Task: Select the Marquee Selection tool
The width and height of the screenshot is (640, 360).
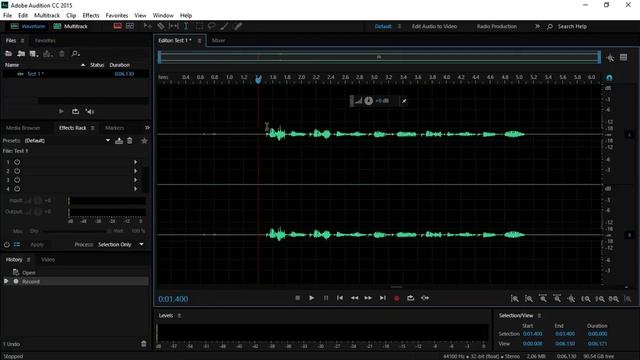Action: coord(199,26)
